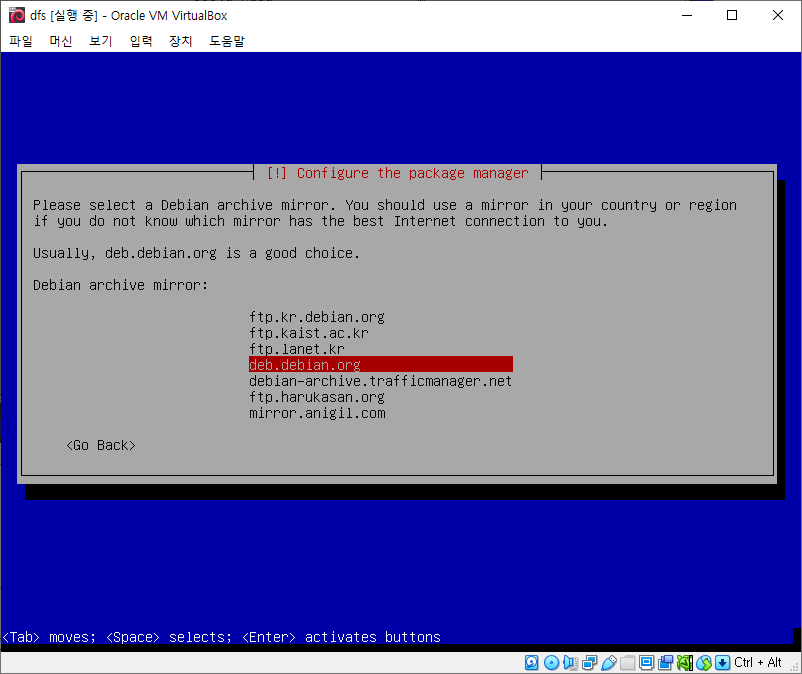Minimize the VirtualBox window
Screen dimensions: 802x674
coord(687,15)
